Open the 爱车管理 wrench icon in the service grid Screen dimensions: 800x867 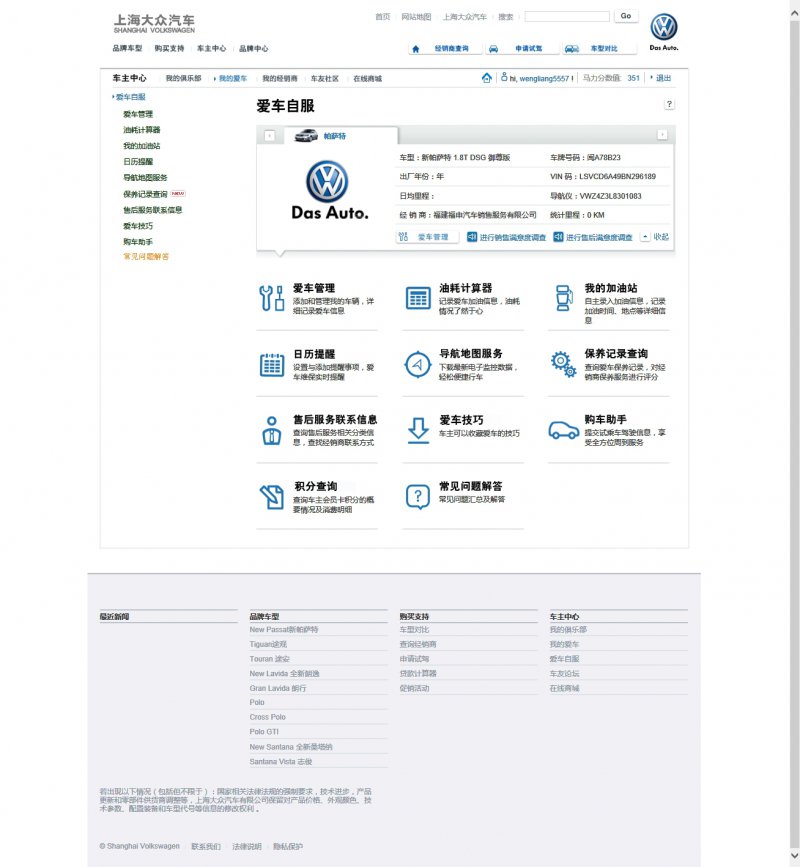pos(272,298)
